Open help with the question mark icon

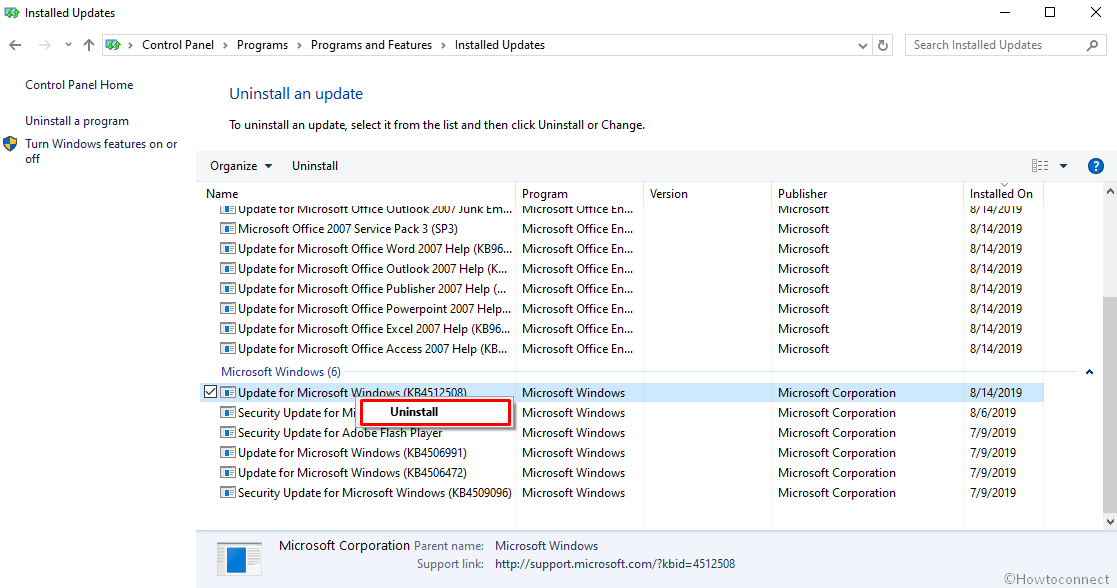tap(1096, 166)
